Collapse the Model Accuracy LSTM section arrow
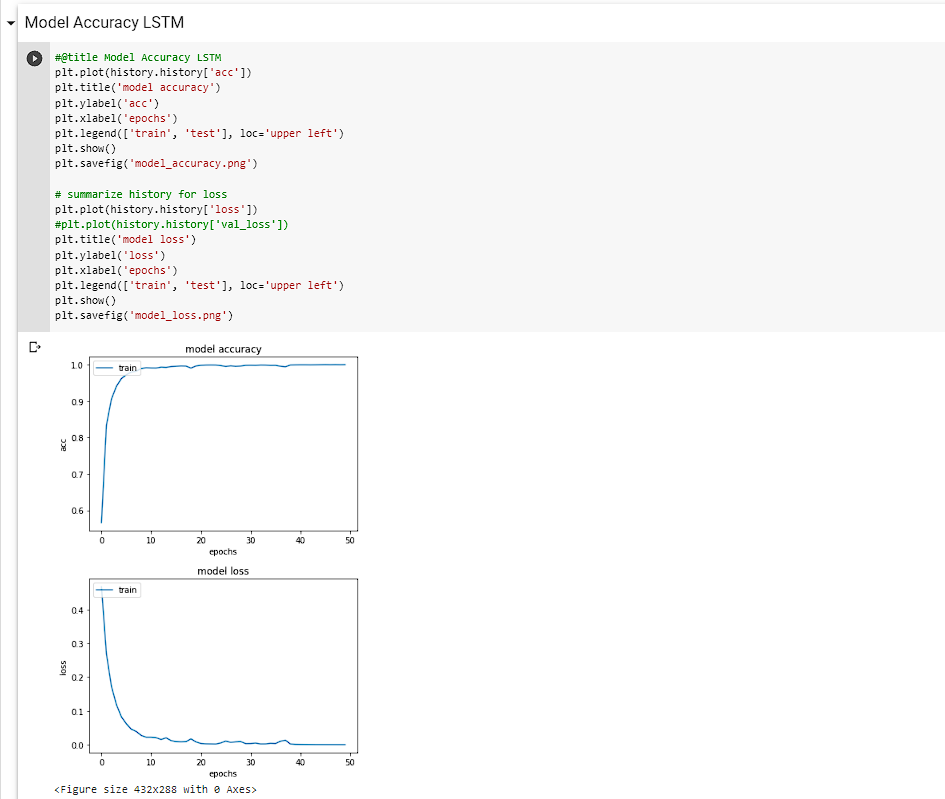The height and width of the screenshot is (799, 945). (10, 23)
